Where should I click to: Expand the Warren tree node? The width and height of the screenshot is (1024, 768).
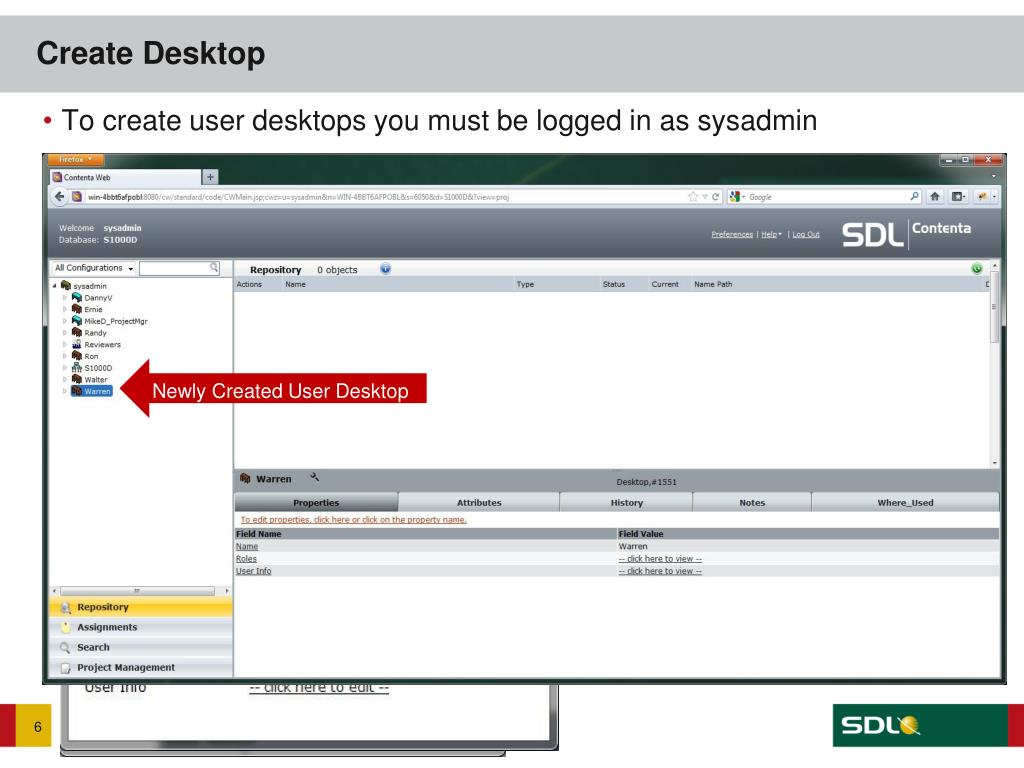pyautogui.click(x=65, y=391)
